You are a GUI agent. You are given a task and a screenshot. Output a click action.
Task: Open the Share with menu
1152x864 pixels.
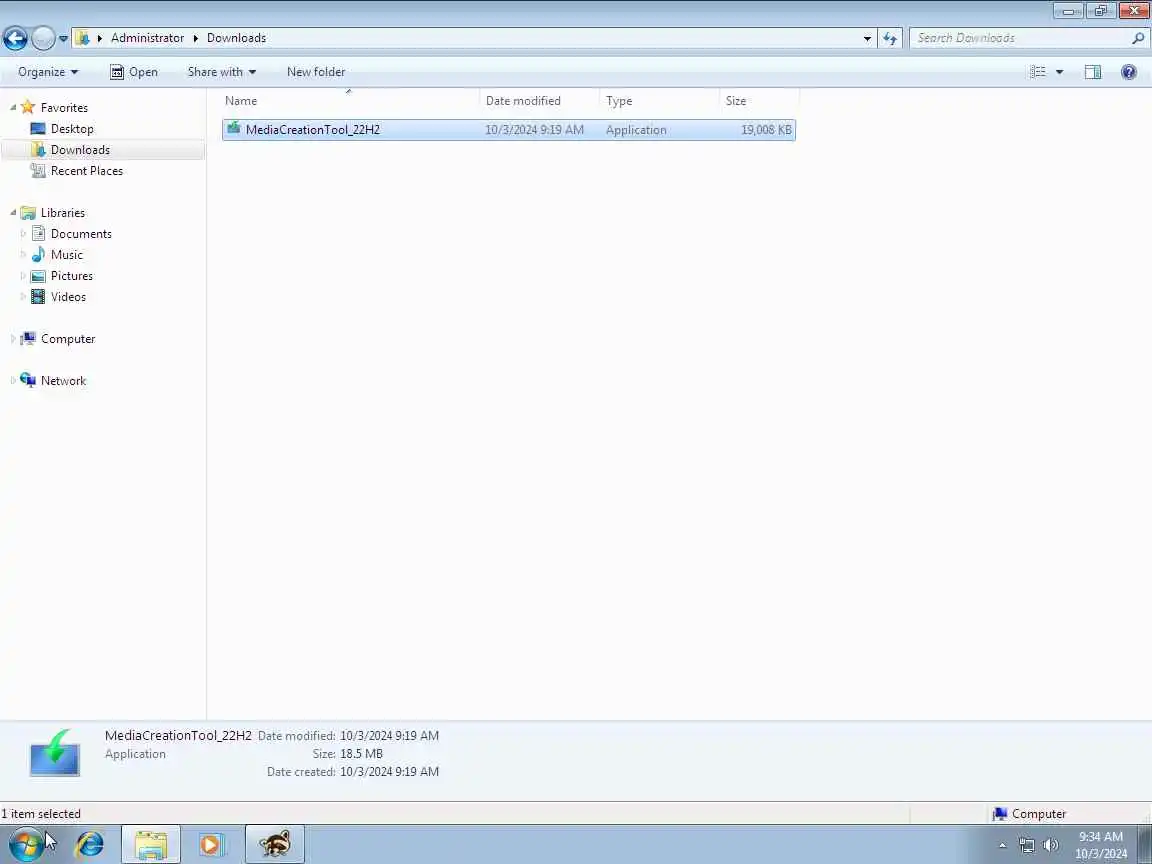[222, 72]
